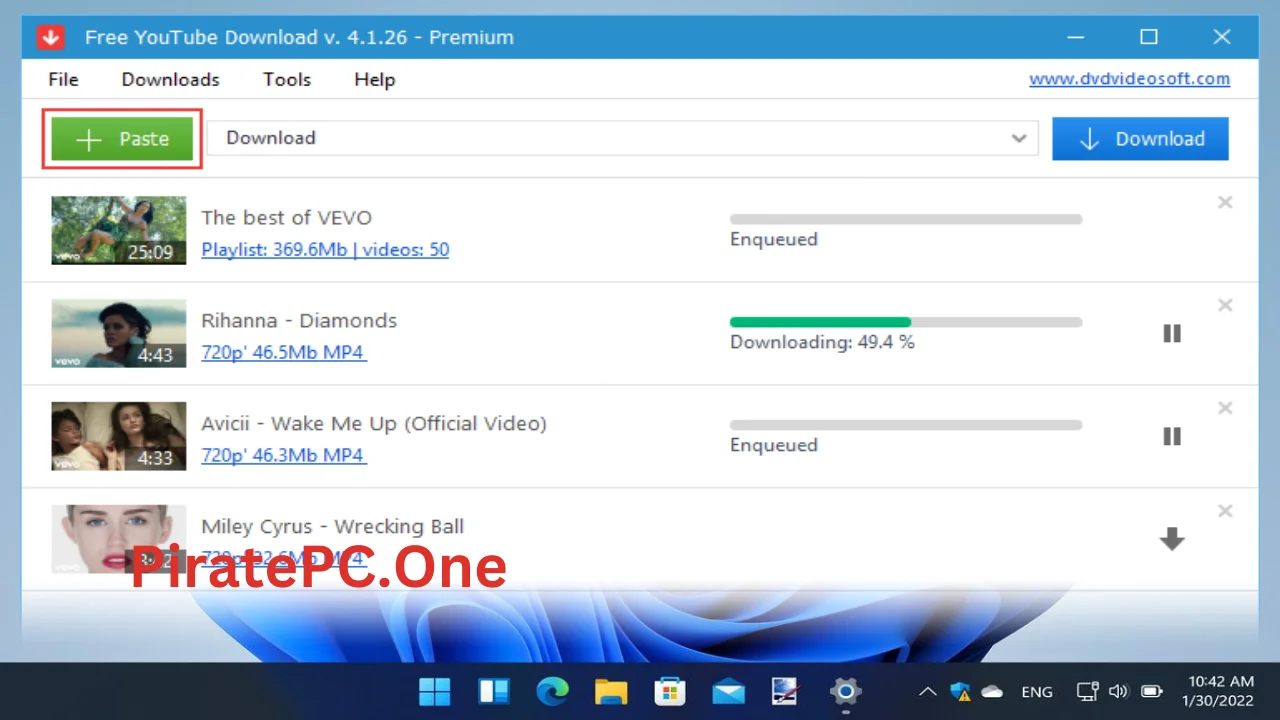
Task: Click The best of VEVO progress bar
Action: point(906,219)
